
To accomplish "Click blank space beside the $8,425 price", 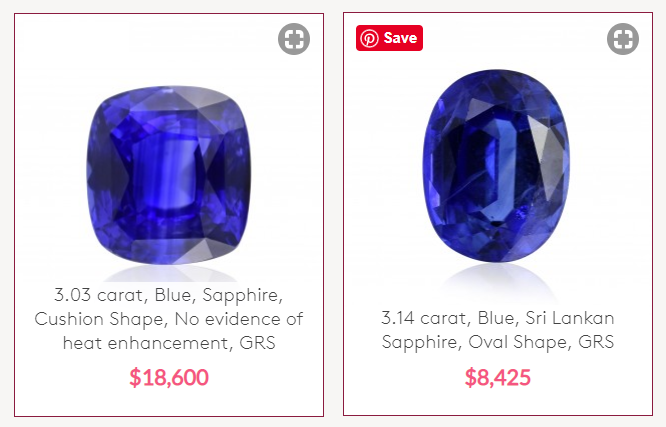I will point(590,377).
